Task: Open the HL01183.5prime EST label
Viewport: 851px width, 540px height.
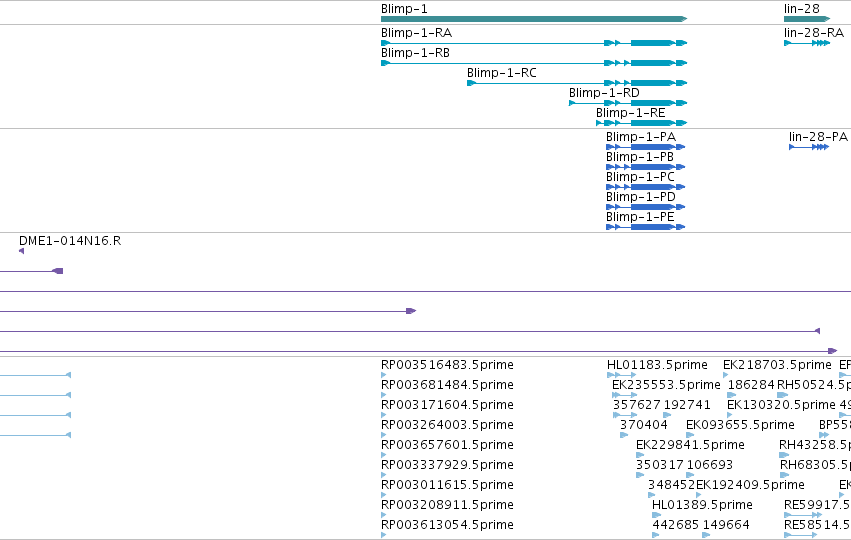Action: tap(657, 365)
